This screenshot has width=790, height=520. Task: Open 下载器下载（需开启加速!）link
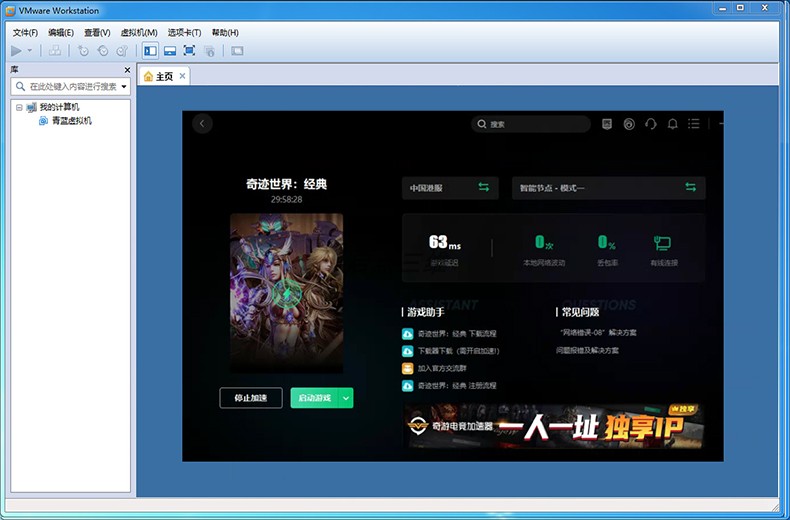tap(458, 351)
